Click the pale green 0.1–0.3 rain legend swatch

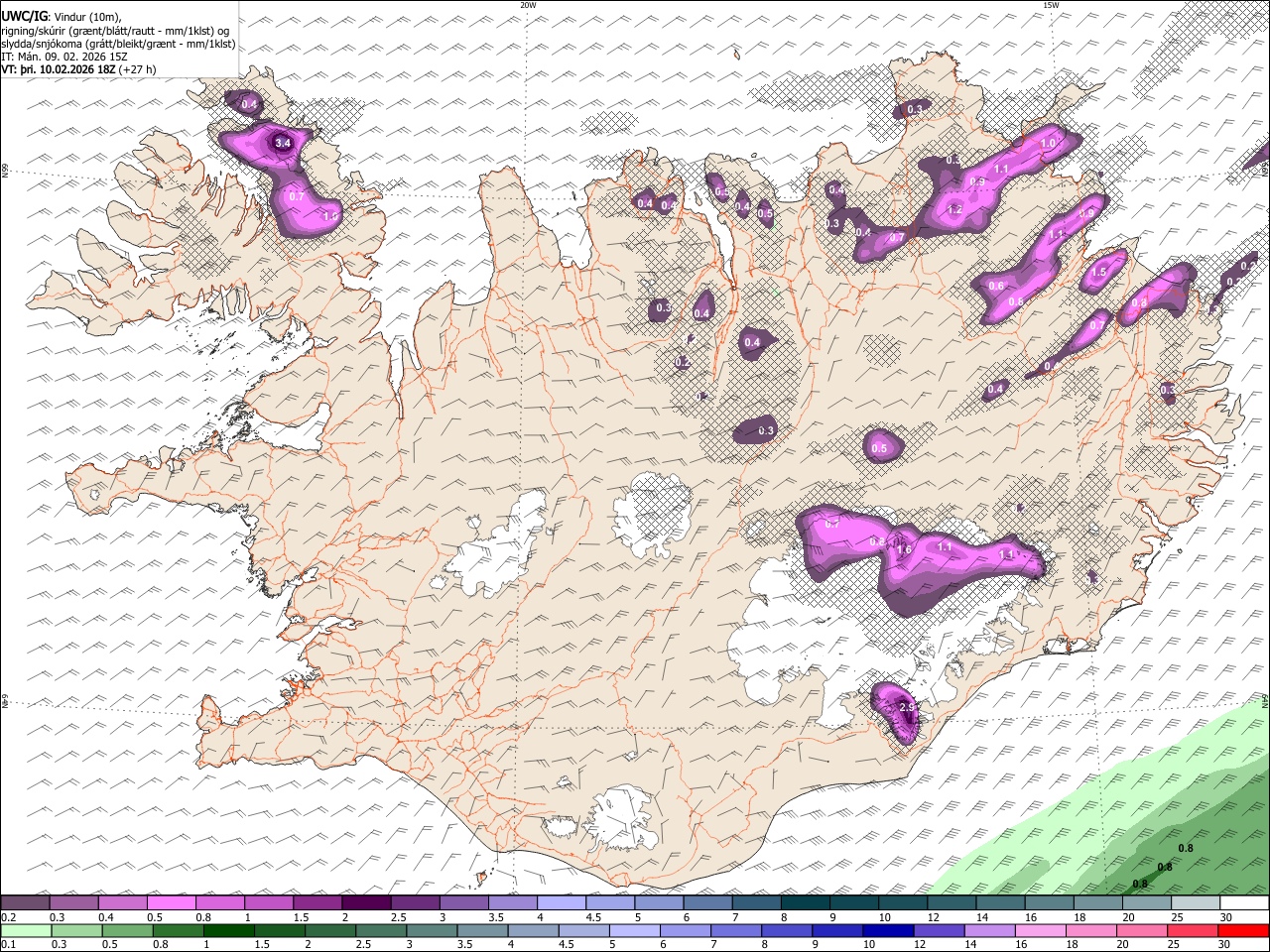coord(25,931)
